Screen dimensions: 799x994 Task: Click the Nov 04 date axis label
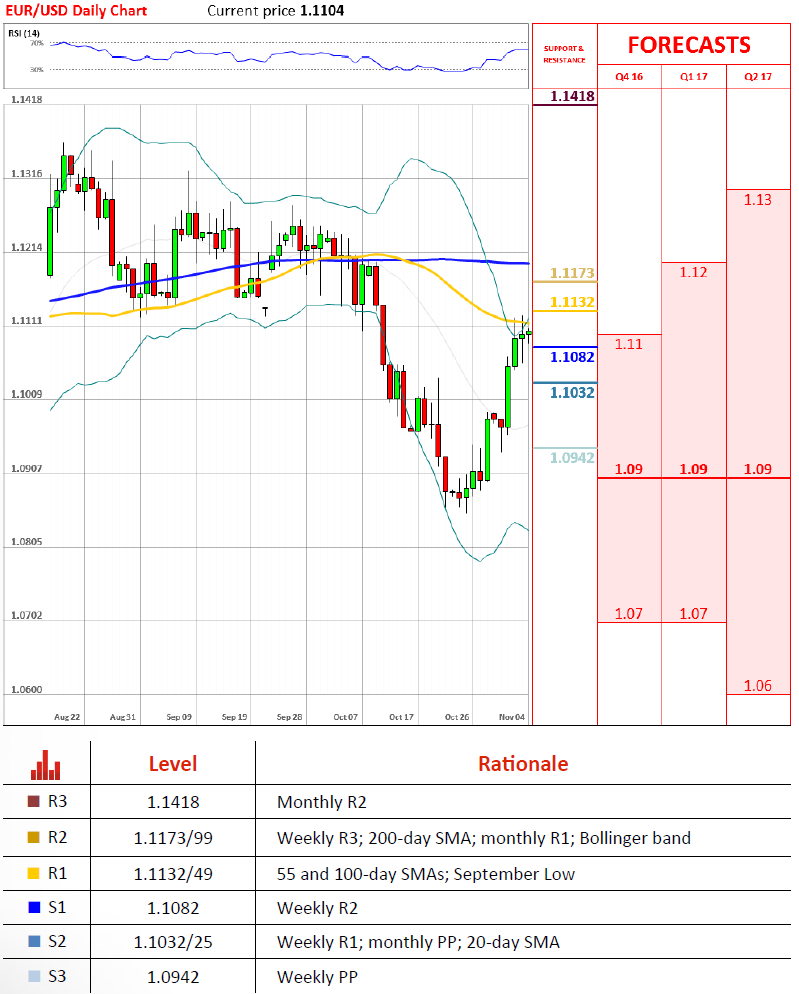[x=512, y=717]
